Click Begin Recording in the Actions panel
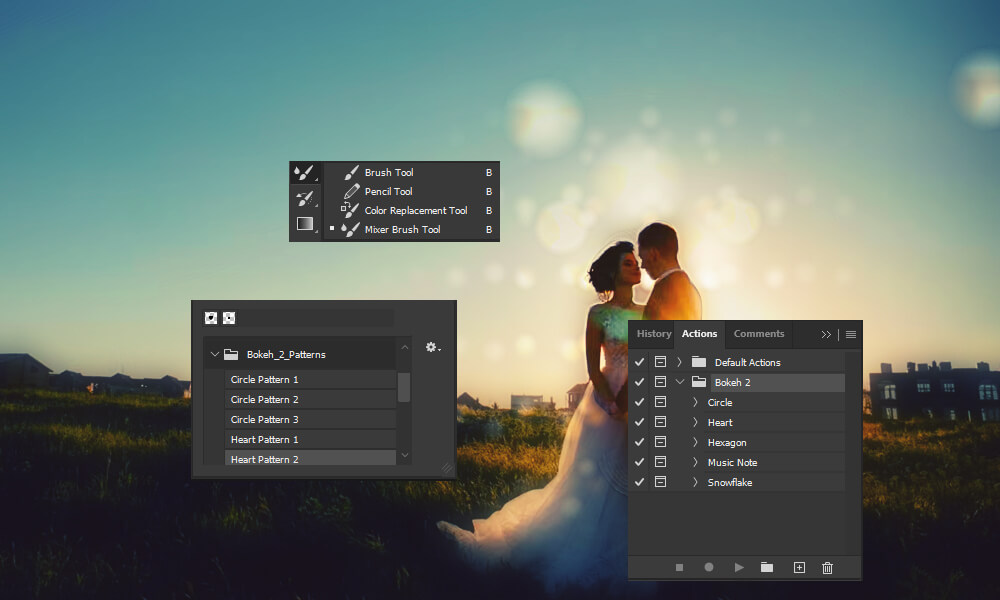The width and height of the screenshot is (1000, 600). (x=709, y=567)
